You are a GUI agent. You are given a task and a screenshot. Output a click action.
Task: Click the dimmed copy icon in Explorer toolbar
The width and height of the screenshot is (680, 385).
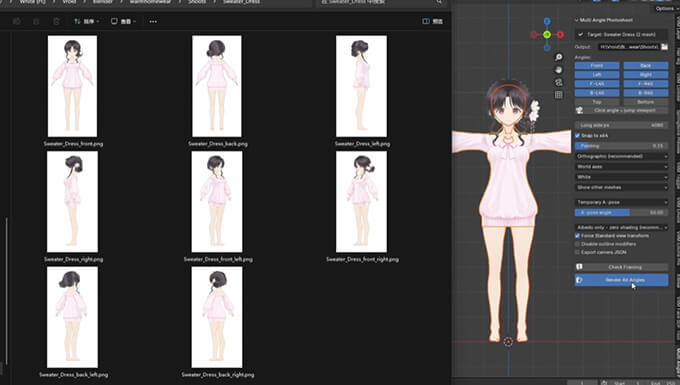(16, 21)
